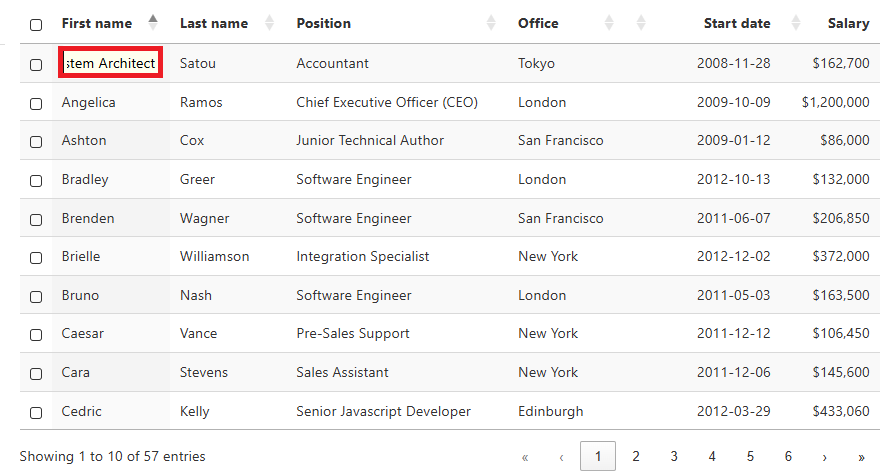Click the current page 1 button

point(598,457)
